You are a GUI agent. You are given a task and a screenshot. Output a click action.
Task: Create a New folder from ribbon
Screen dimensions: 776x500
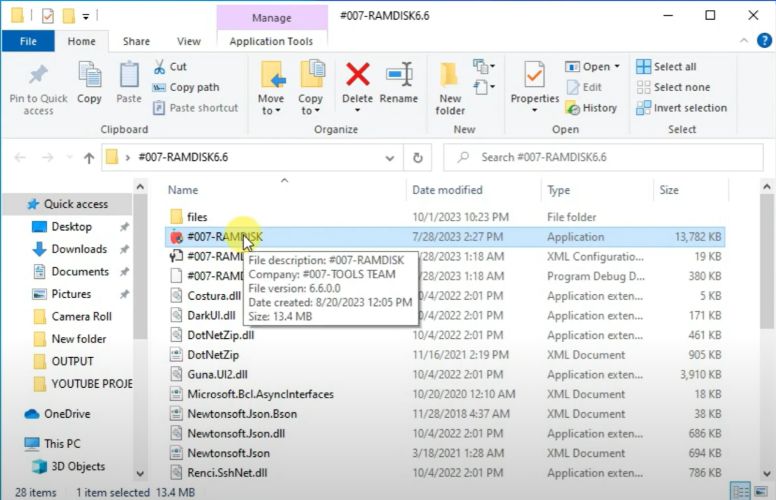pos(450,88)
